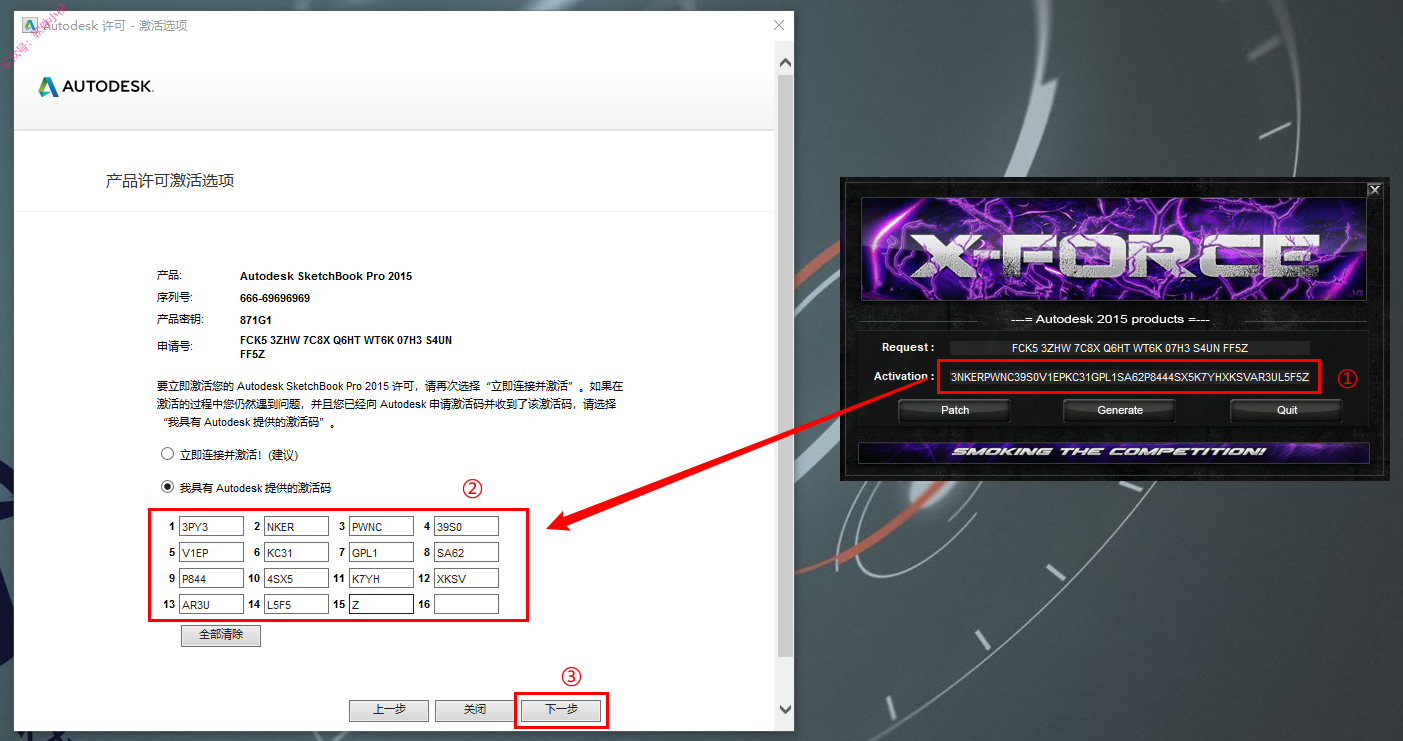Click the vertical scrollbar thumb of the dialog

click(785, 365)
